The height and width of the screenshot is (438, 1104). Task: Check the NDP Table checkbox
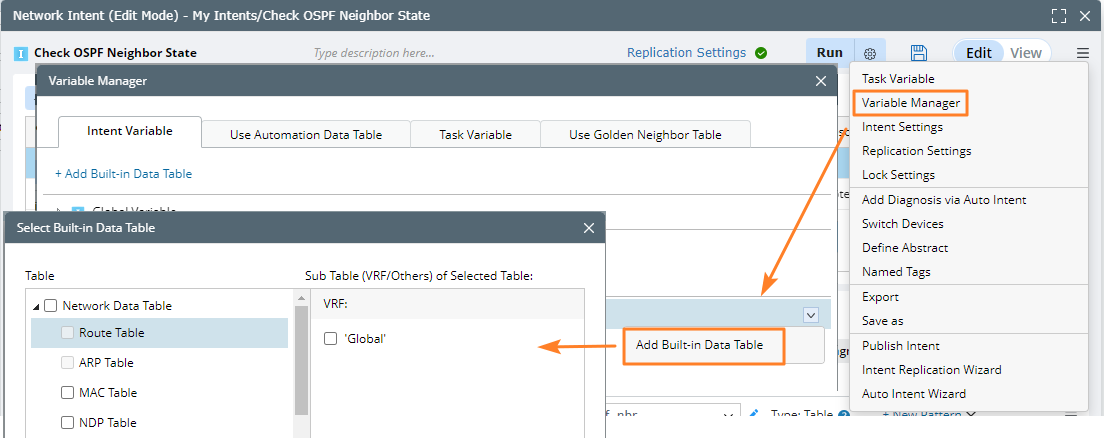click(x=68, y=423)
